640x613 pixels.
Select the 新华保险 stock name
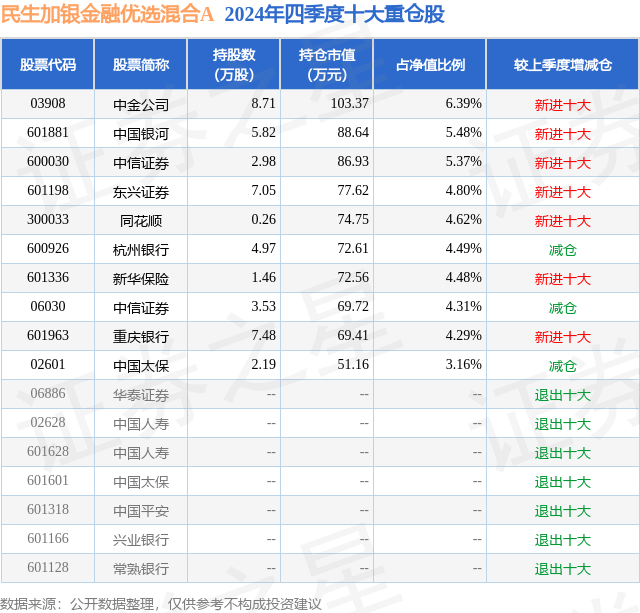[x=141, y=278]
